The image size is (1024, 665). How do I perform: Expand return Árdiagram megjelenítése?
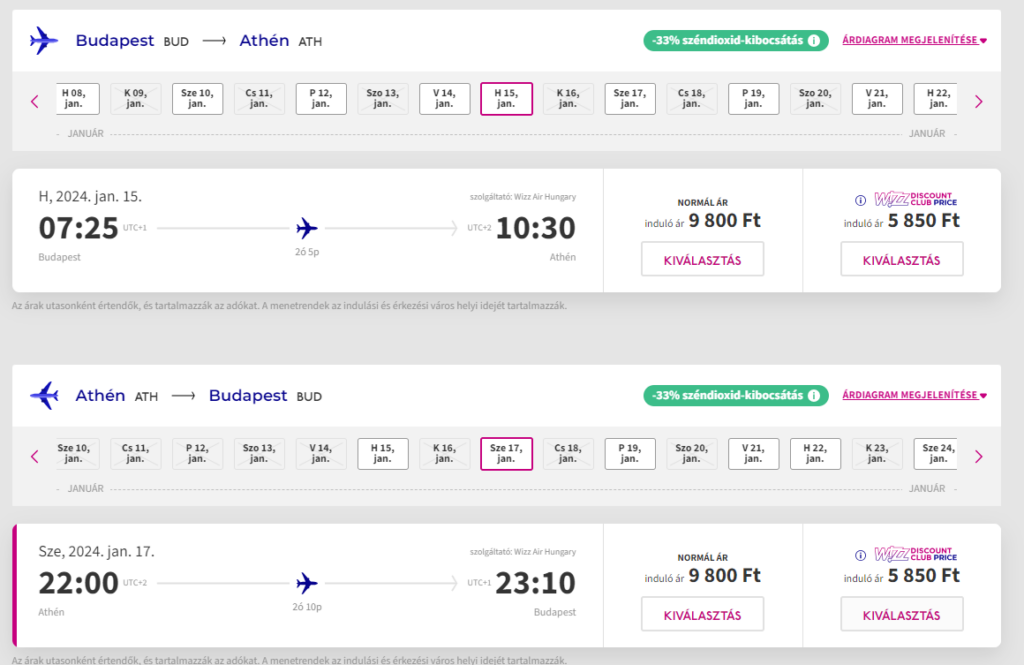914,396
